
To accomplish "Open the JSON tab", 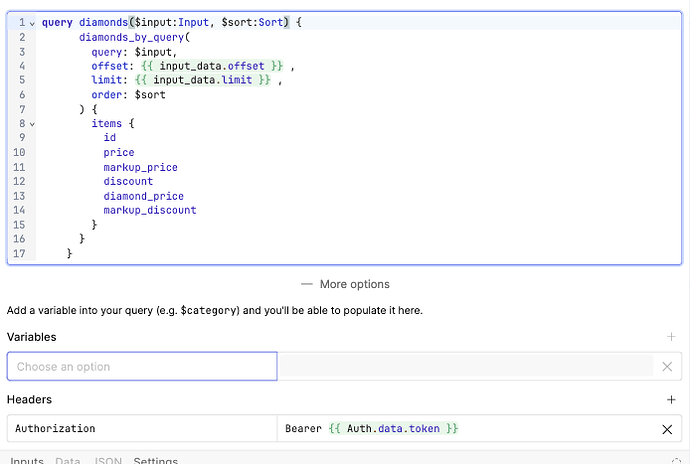I will (x=108, y=460).
